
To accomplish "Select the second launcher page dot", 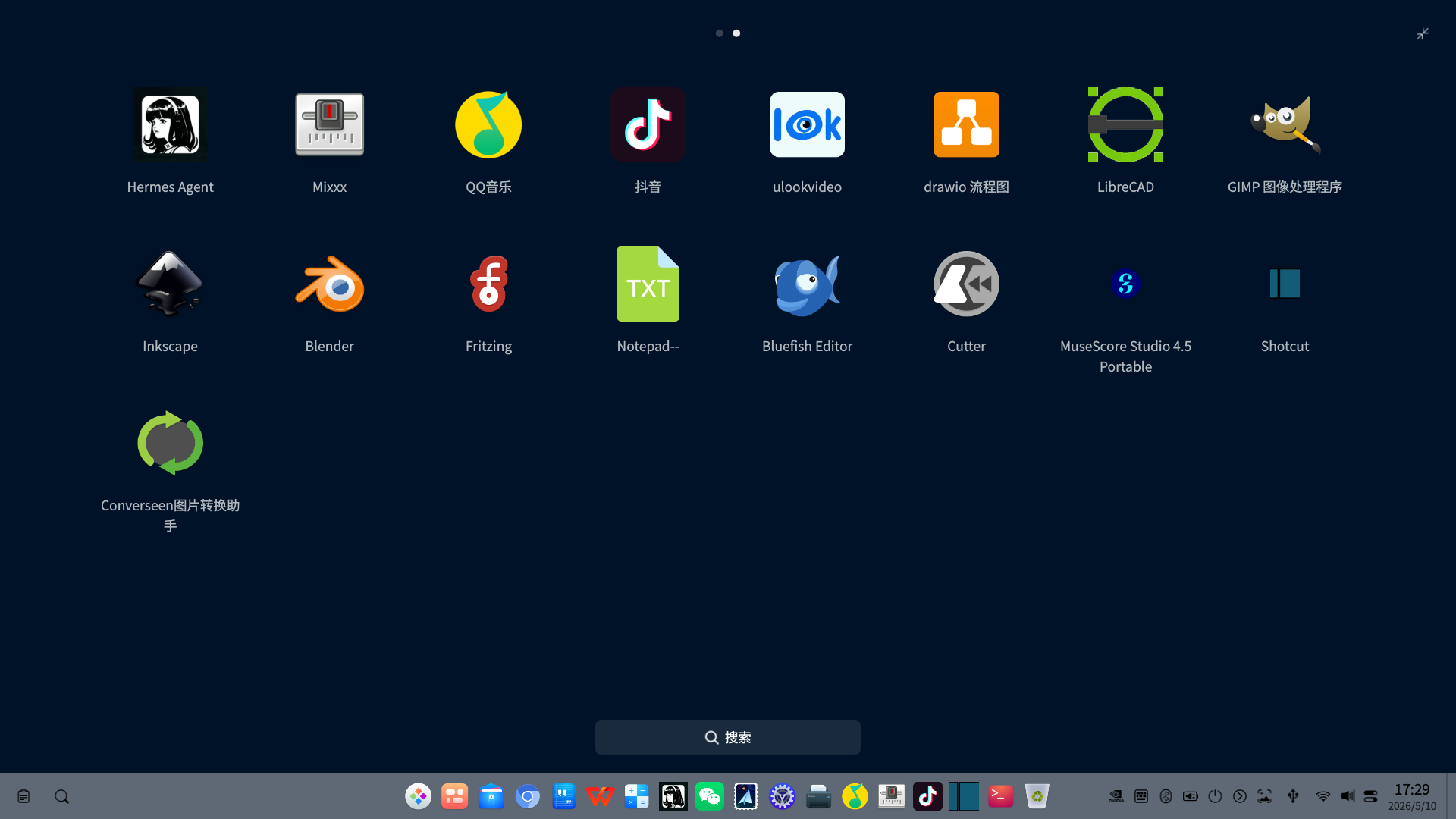I will coord(736,33).
